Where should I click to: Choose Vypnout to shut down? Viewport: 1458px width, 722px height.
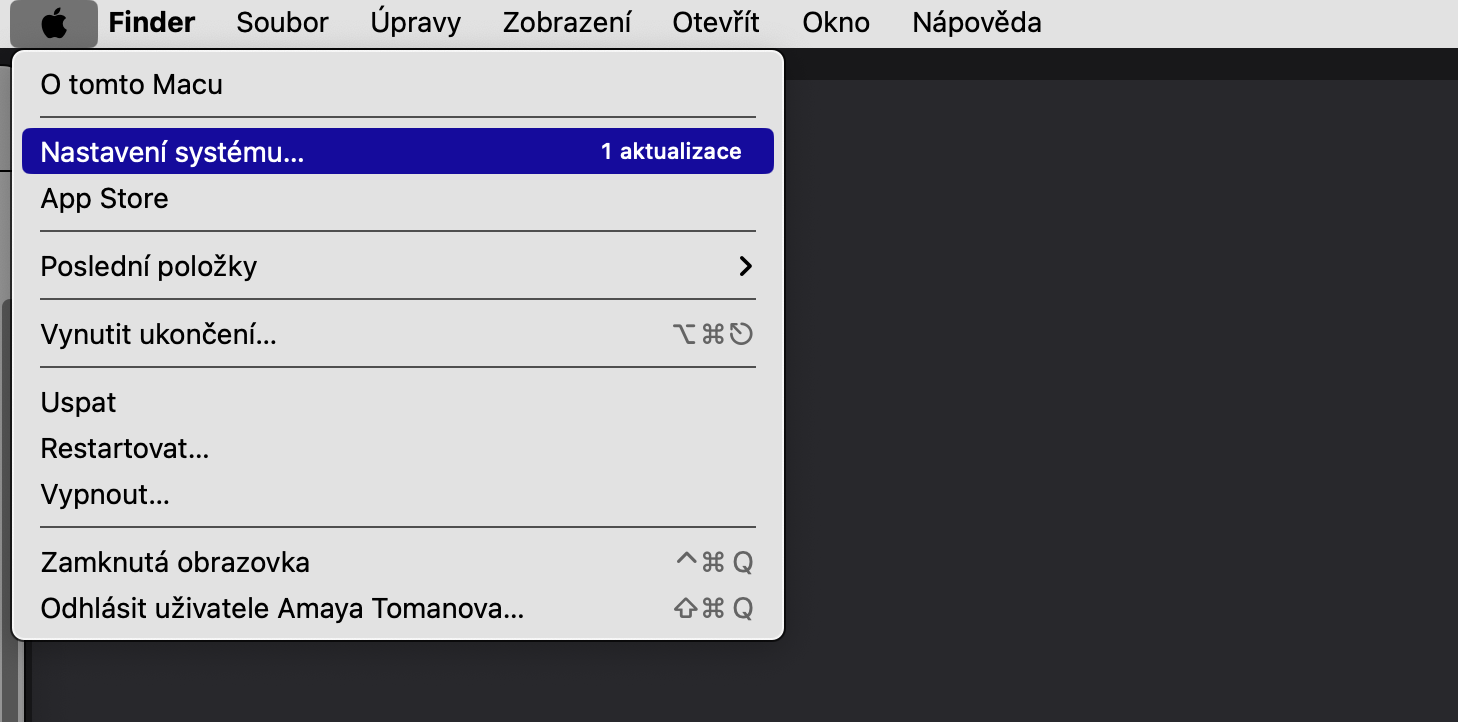click(105, 495)
